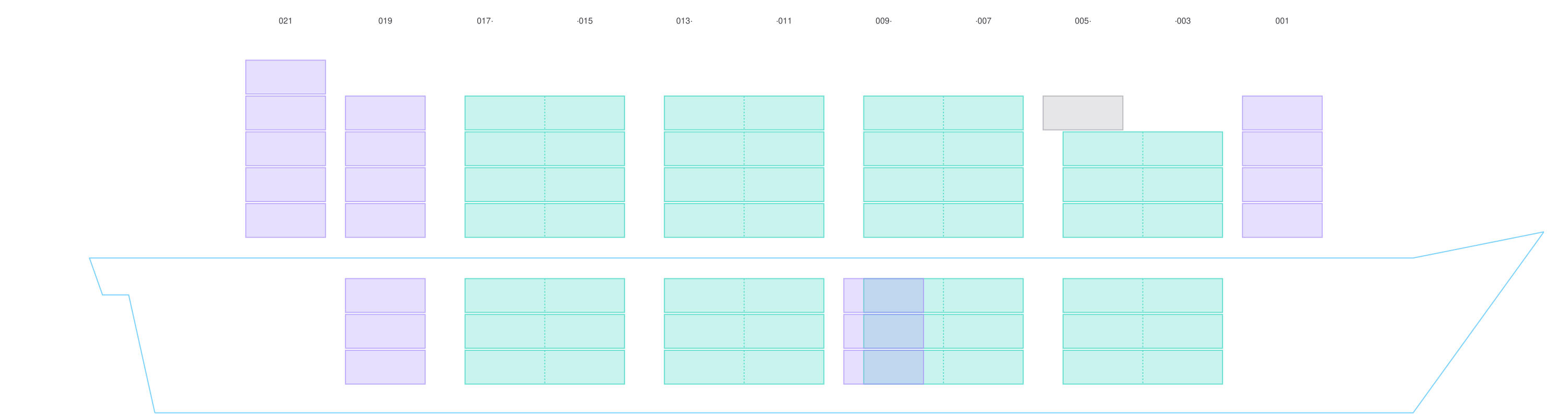Select top on-deck green block in bays 013-011
The height and width of the screenshot is (414, 1568).
[744, 112]
